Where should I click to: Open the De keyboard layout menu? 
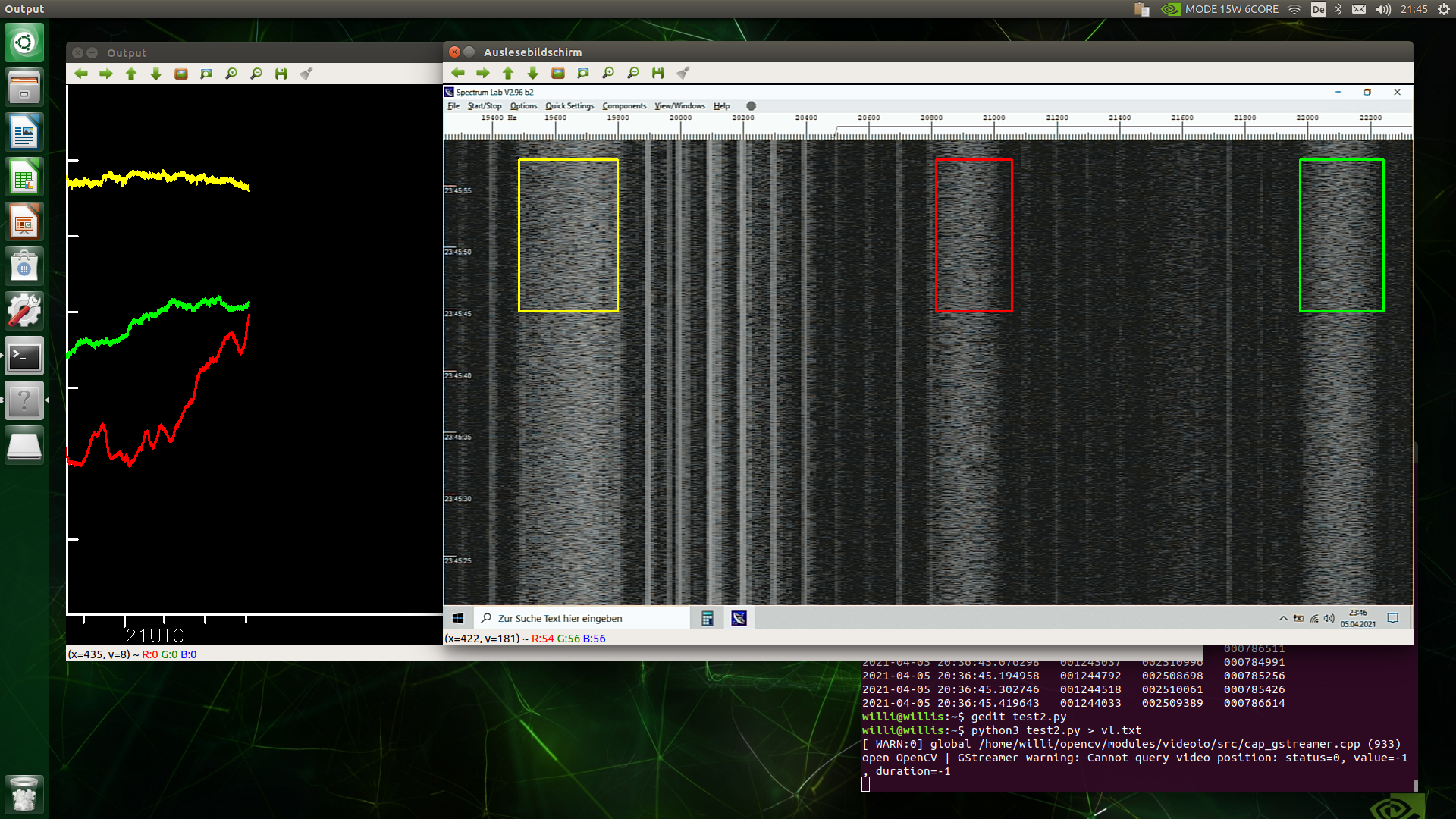tap(1319, 9)
